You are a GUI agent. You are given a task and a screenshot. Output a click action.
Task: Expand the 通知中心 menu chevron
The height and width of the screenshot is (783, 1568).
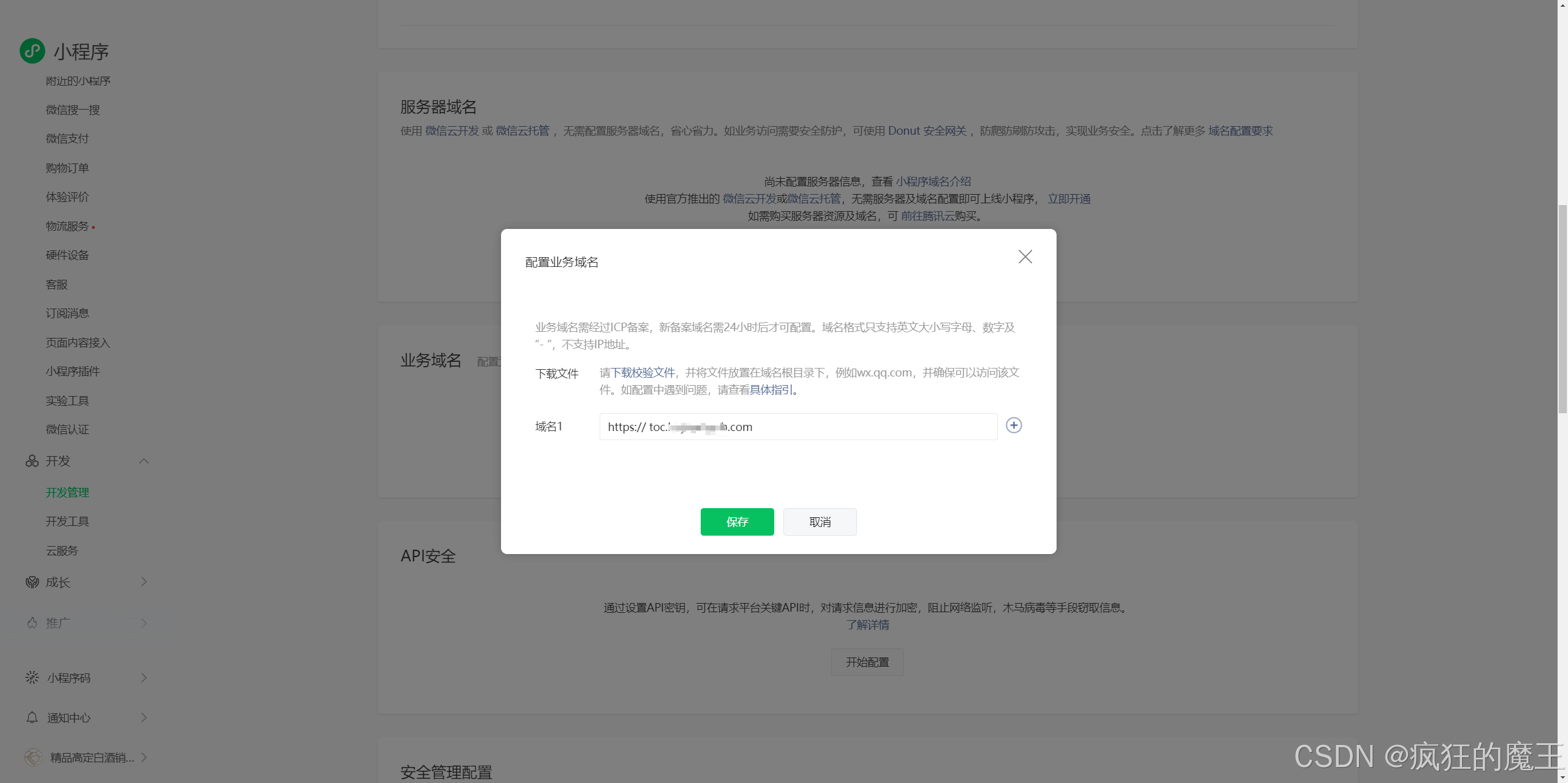coord(144,717)
